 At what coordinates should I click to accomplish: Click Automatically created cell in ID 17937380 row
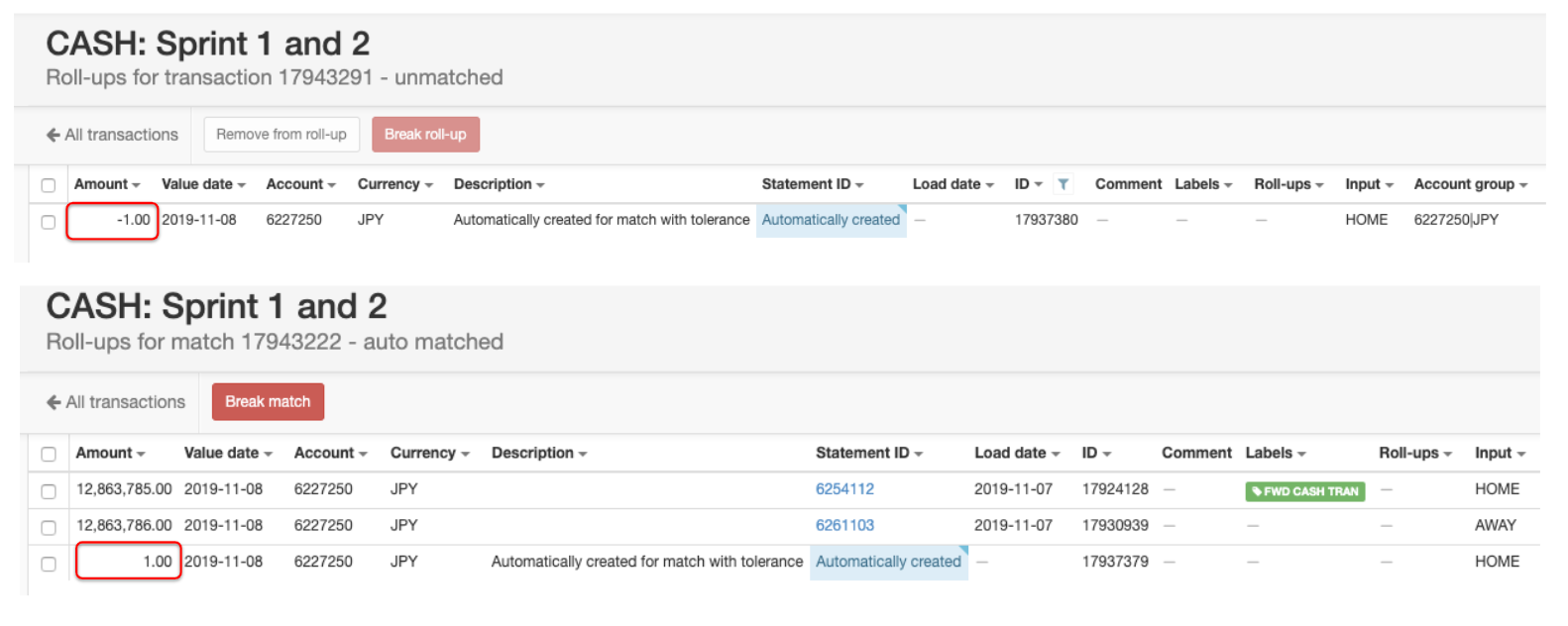click(x=831, y=220)
